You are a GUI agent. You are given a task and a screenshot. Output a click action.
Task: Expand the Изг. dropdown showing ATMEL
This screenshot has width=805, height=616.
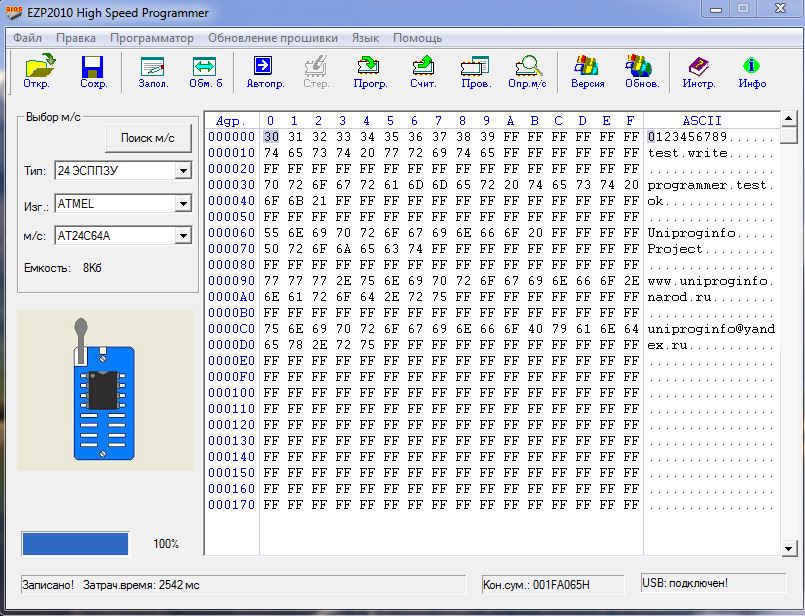tap(183, 204)
